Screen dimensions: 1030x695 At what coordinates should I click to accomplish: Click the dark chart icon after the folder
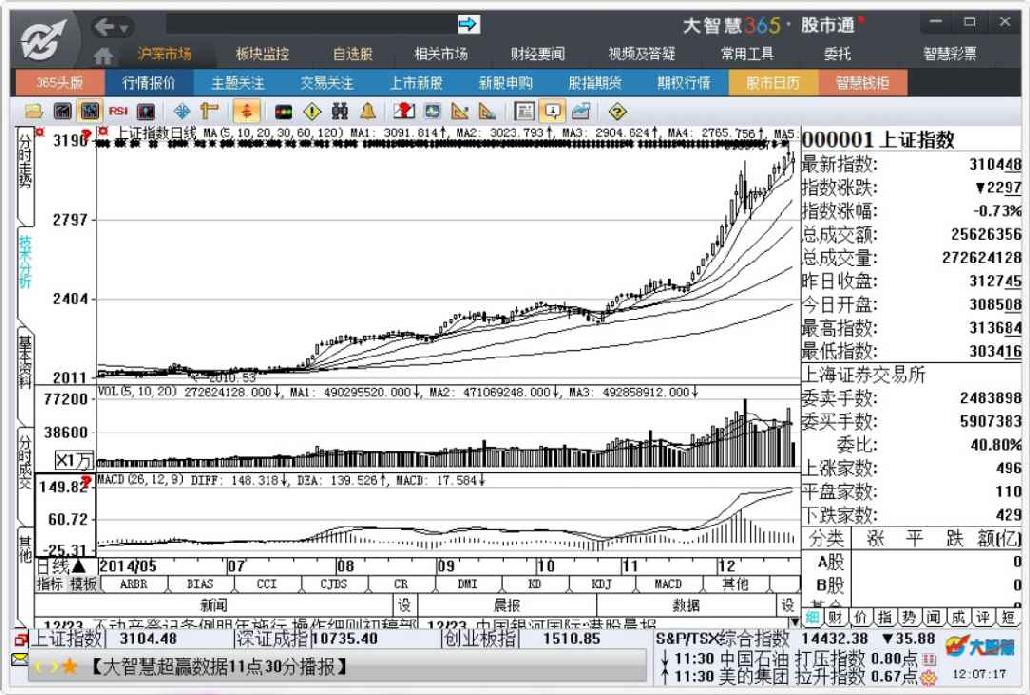click(62, 111)
